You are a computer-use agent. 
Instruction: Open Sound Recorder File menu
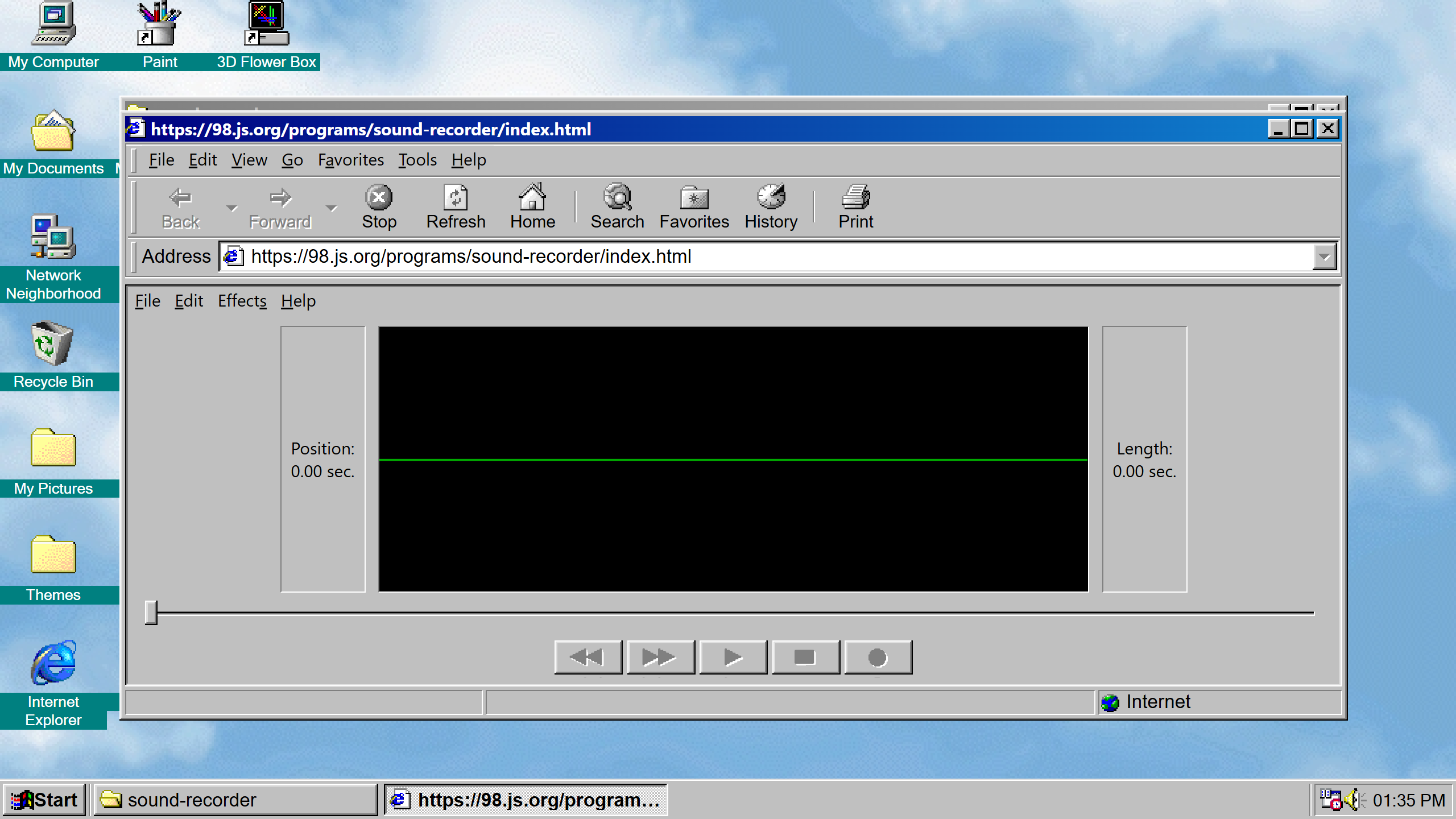[147, 301]
